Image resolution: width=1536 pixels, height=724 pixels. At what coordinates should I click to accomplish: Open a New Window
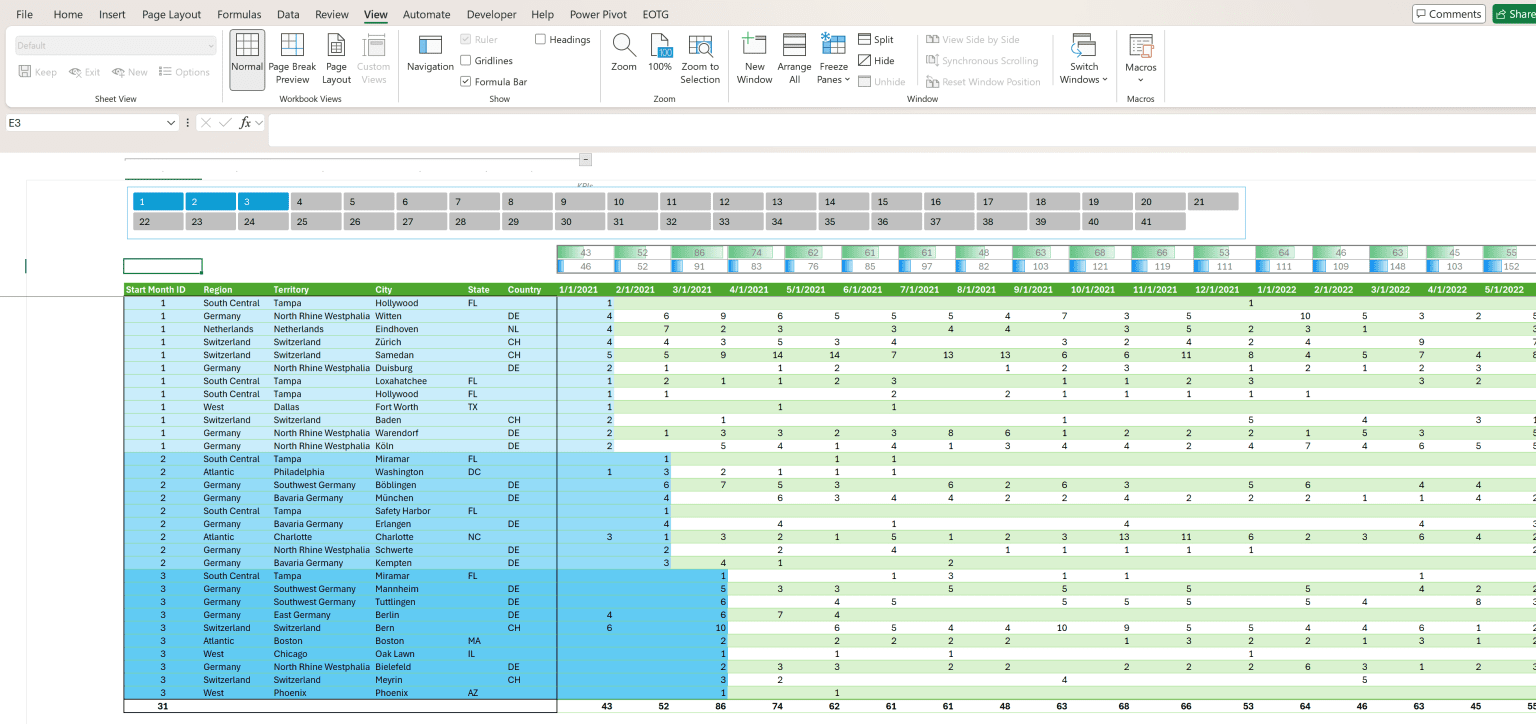(x=754, y=57)
